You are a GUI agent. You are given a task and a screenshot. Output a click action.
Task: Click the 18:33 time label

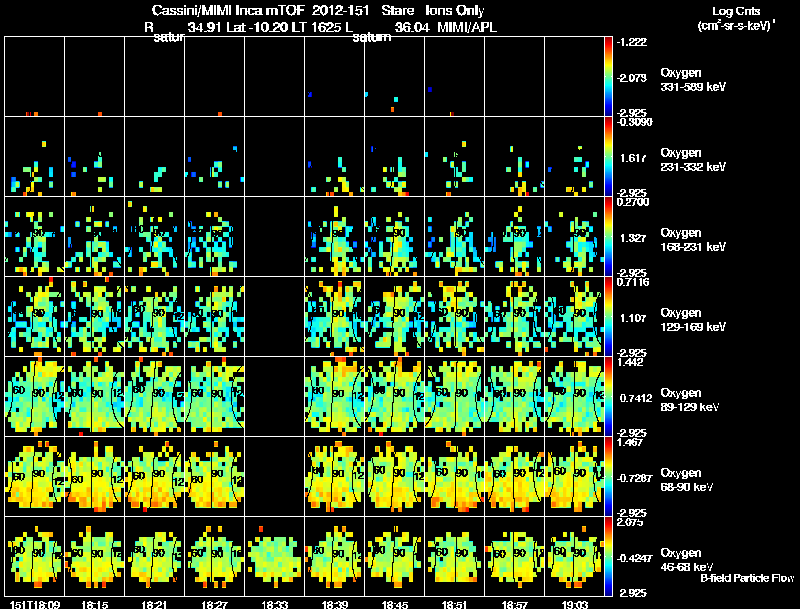[x=274, y=604]
